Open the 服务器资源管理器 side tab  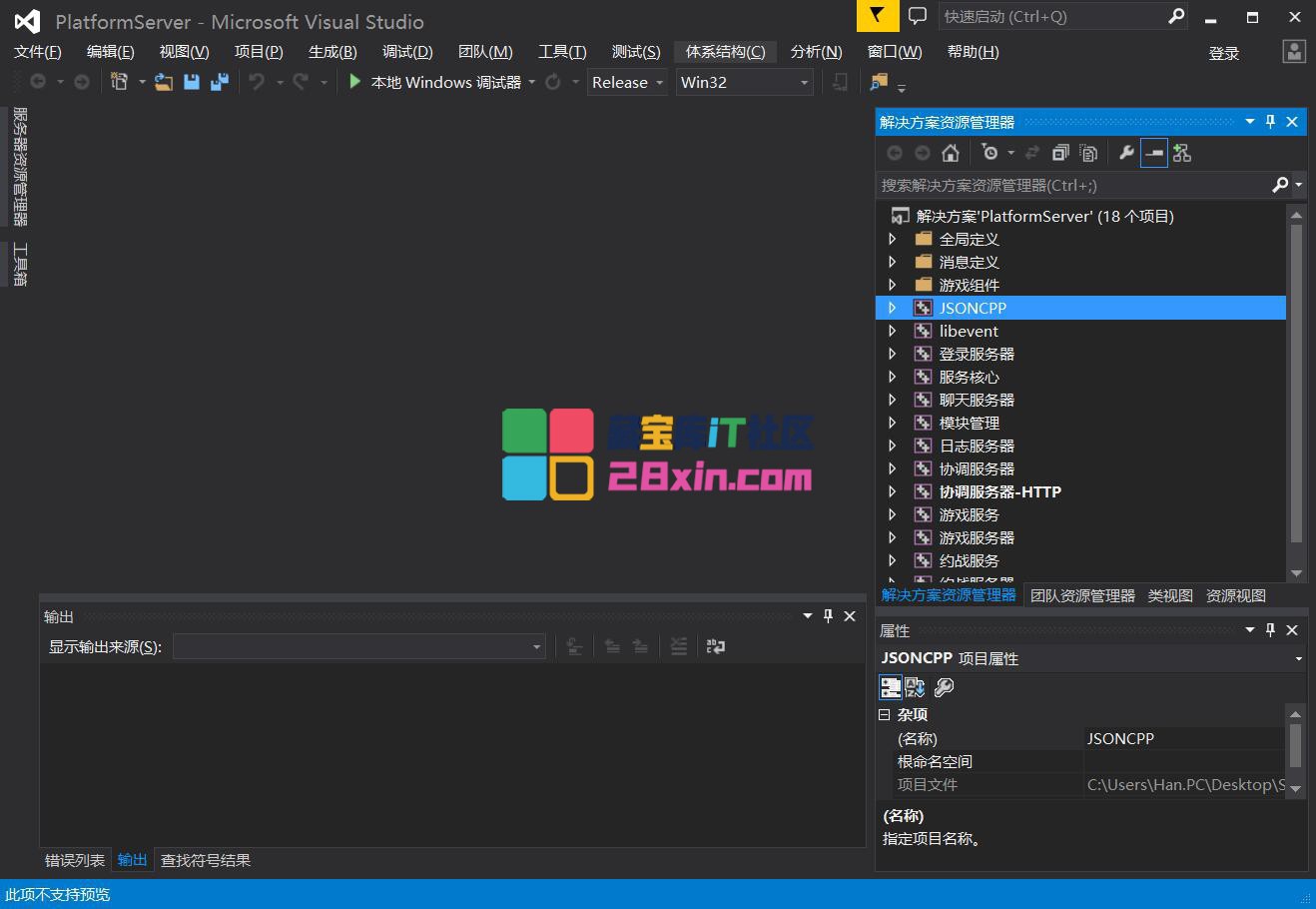click(x=20, y=167)
